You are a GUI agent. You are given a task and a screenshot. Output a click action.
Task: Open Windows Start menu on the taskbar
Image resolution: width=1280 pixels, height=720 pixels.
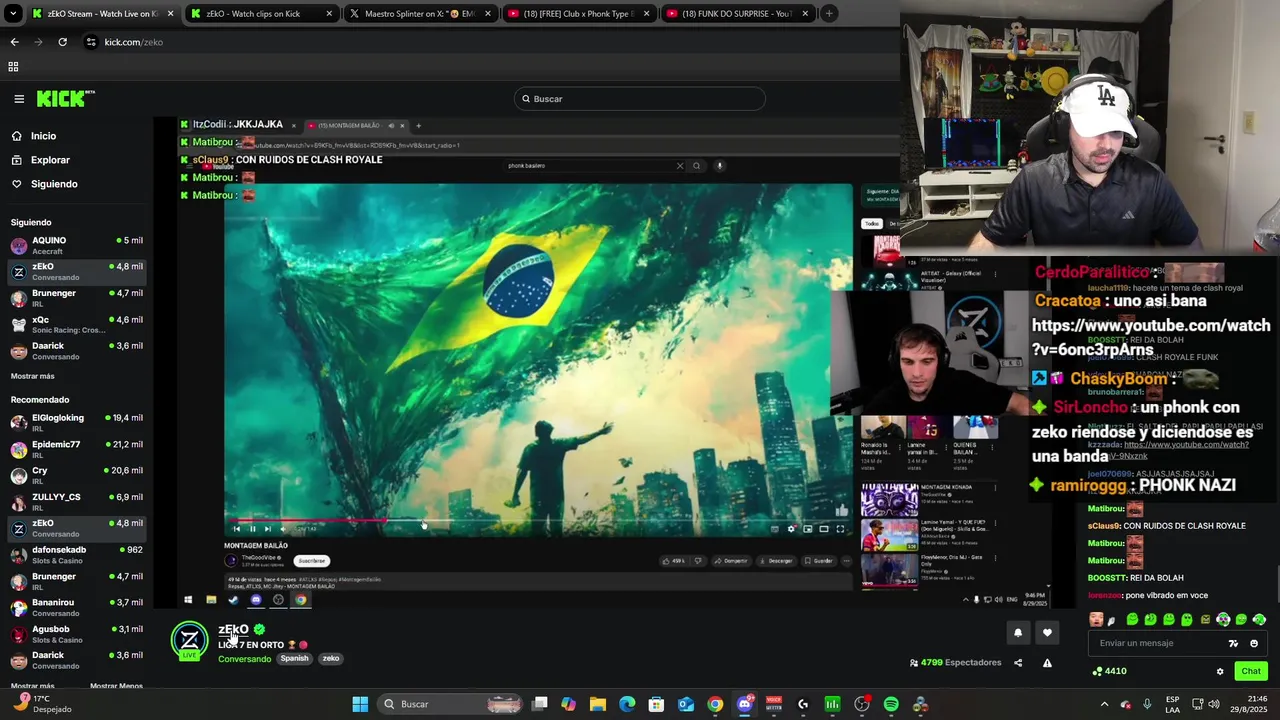[x=360, y=704]
